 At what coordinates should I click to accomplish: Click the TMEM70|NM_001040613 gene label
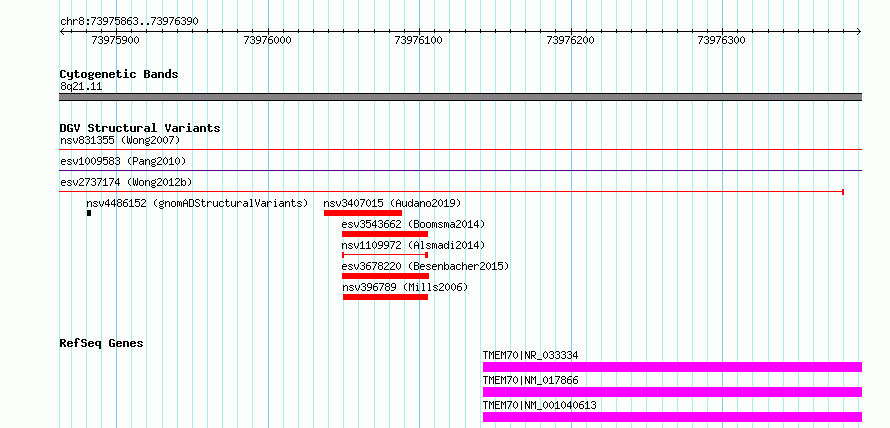point(540,405)
